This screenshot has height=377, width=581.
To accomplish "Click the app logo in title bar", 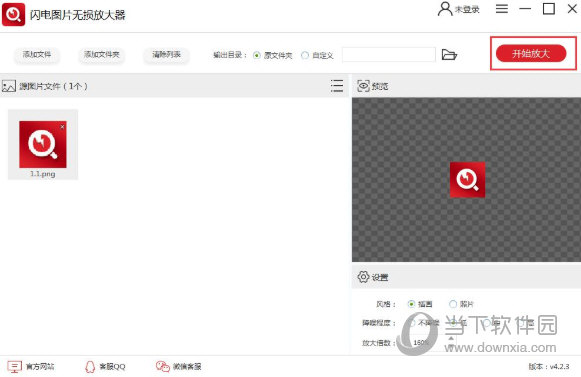I will click(13, 14).
